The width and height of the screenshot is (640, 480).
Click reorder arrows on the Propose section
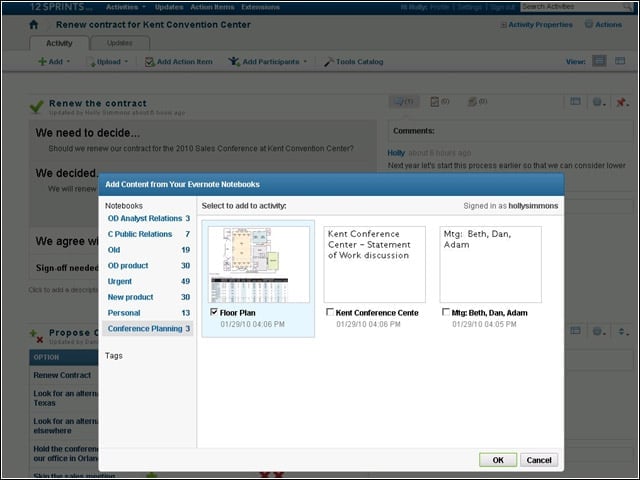coord(622,331)
